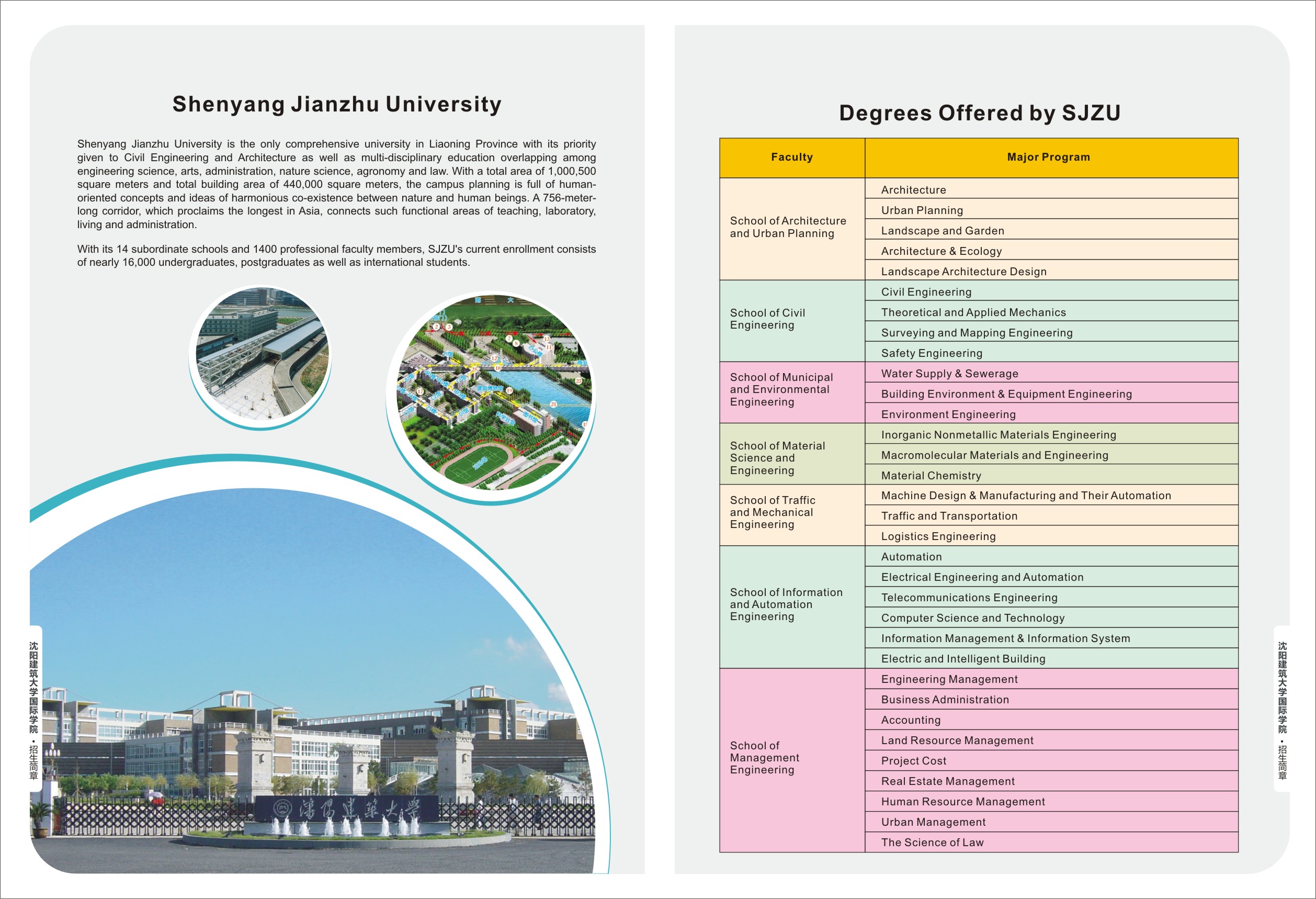Select the Water Supply & Sewerage row
The height and width of the screenshot is (899, 1316).
click(x=1051, y=372)
